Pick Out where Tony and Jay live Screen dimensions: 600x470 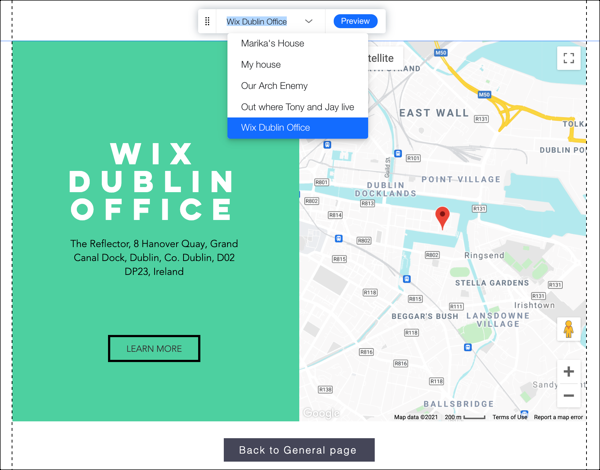click(297, 107)
